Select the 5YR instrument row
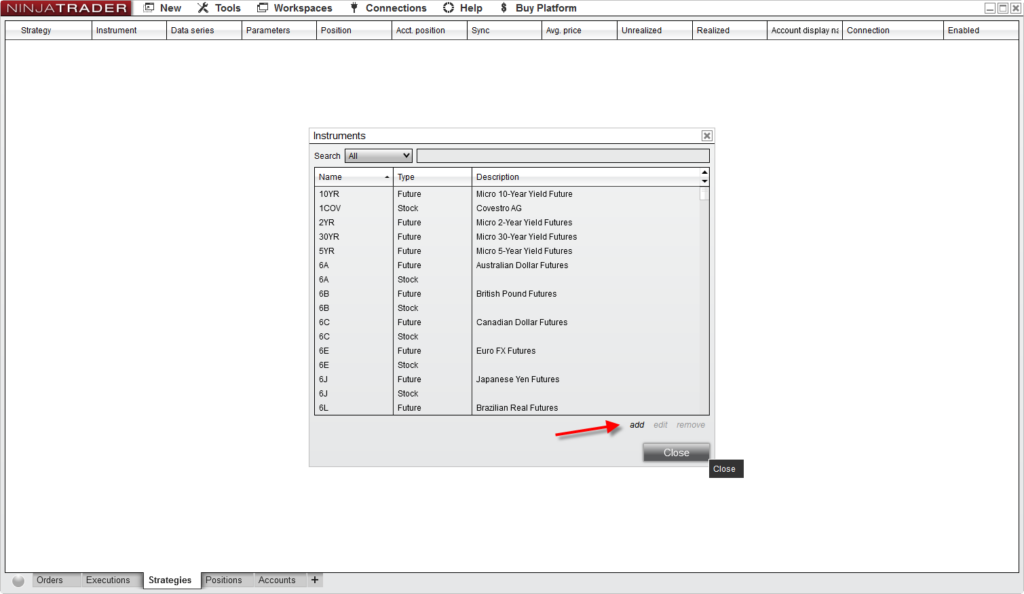 coord(507,251)
